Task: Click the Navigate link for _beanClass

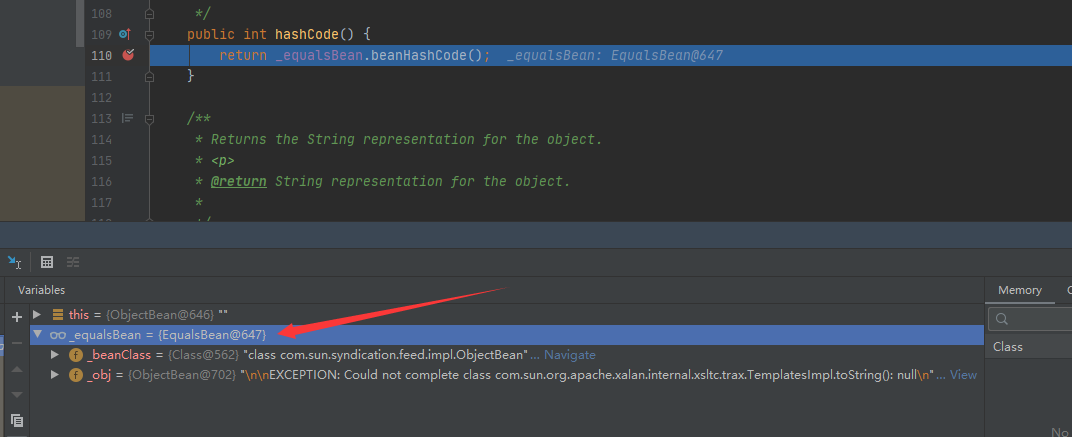Action: point(570,355)
